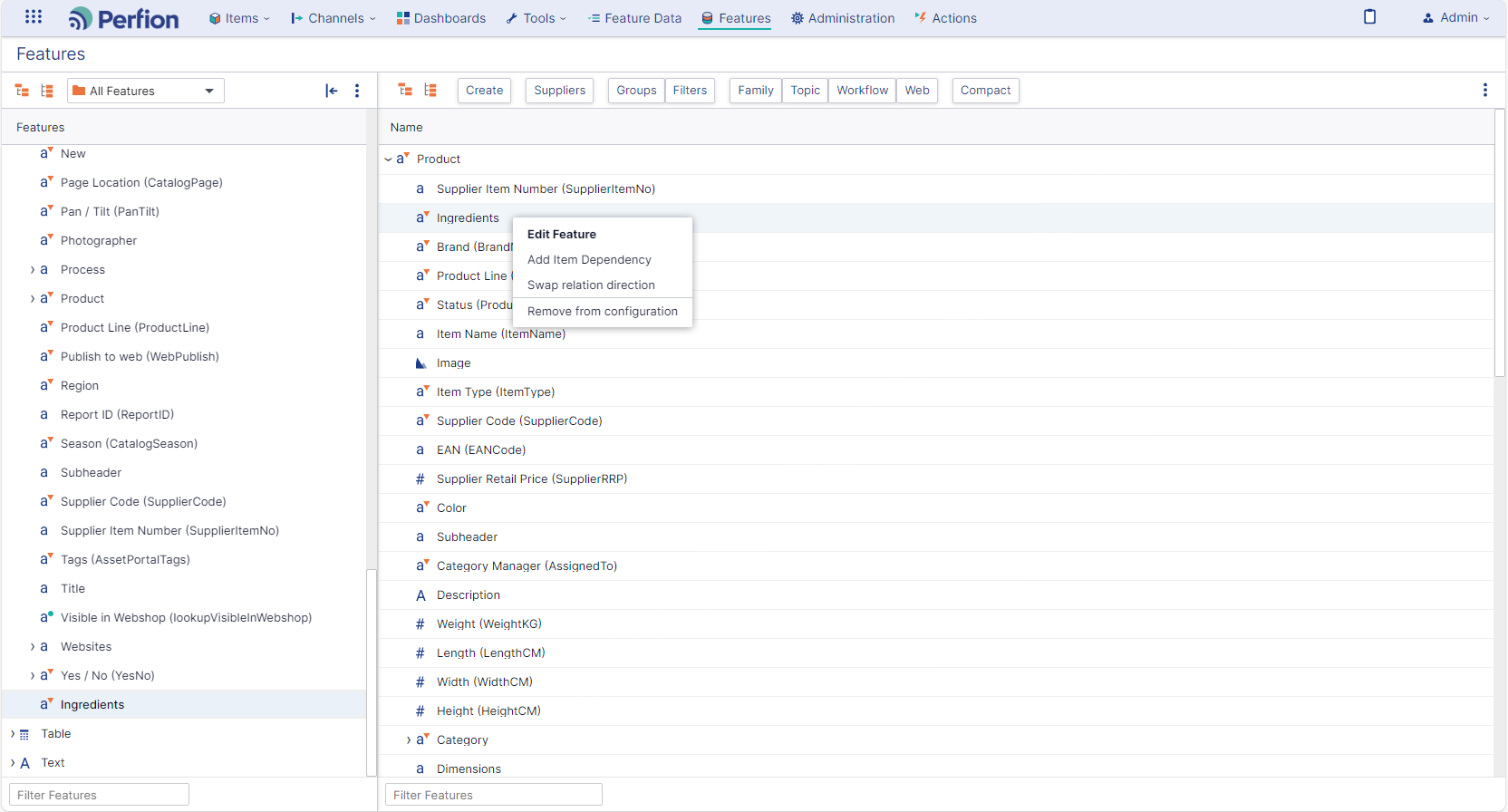
Task: Go to Dashboards in top navigation
Action: point(441,18)
